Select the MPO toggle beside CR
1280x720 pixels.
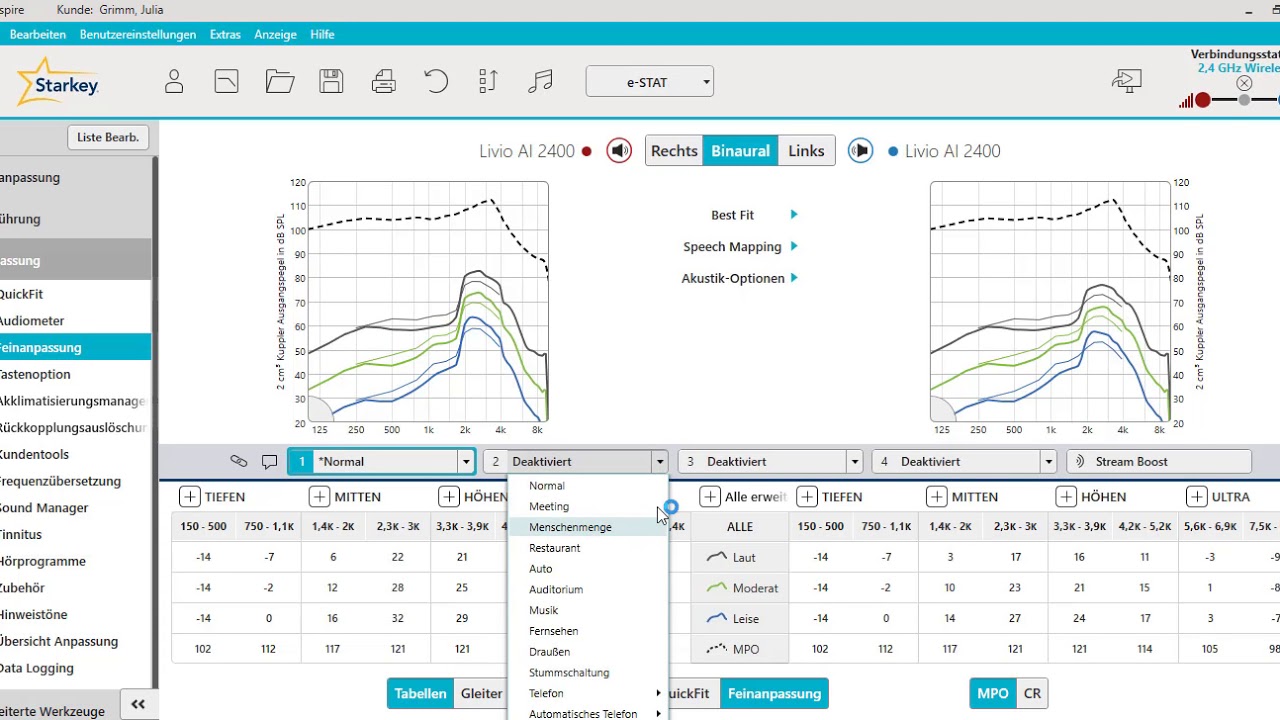(x=993, y=693)
